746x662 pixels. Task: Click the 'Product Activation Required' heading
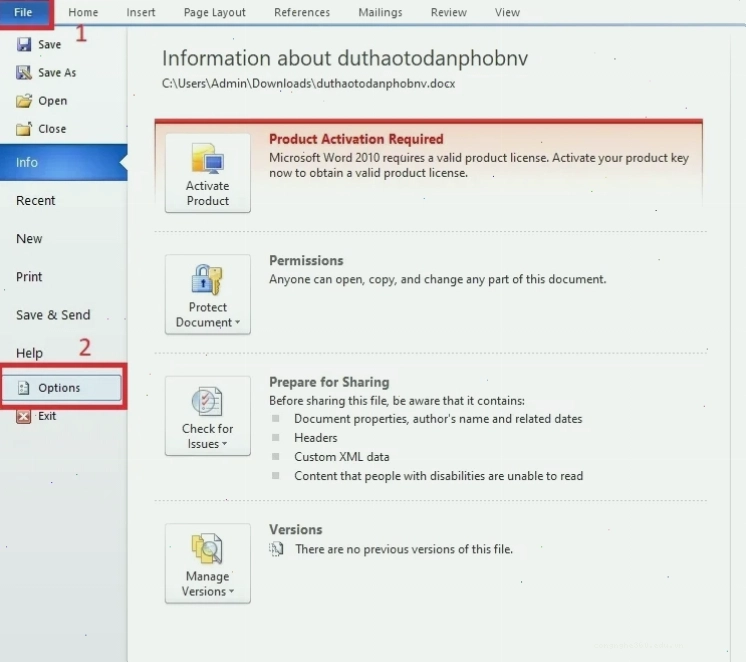[x=356, y=139]
